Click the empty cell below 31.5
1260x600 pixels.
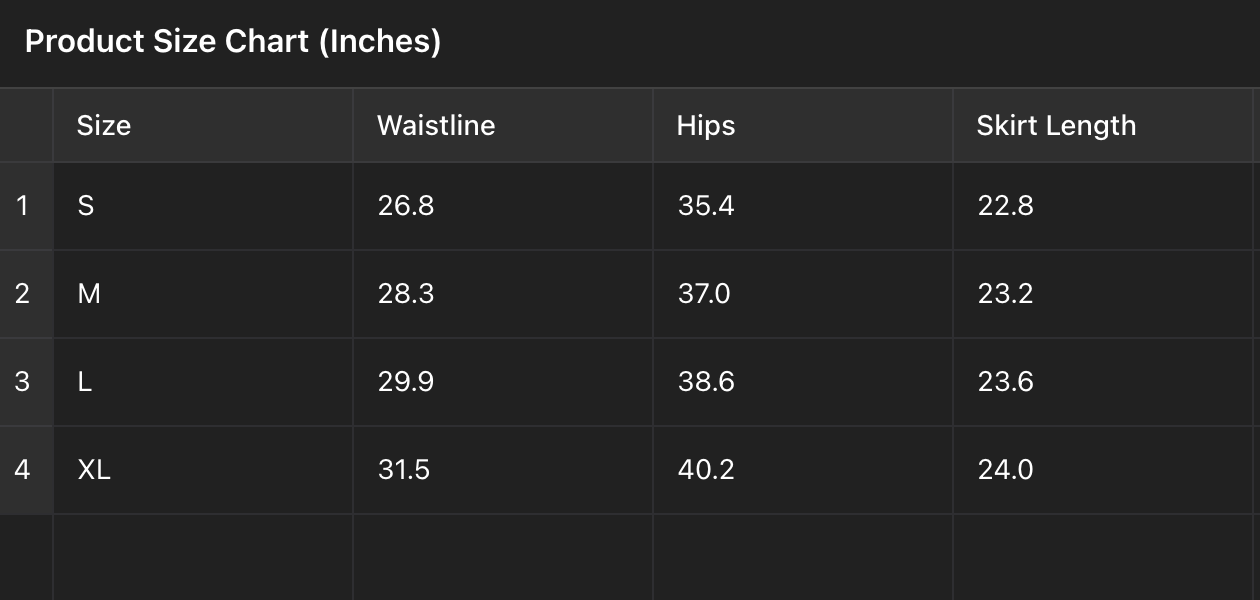(x=502, y=556)
